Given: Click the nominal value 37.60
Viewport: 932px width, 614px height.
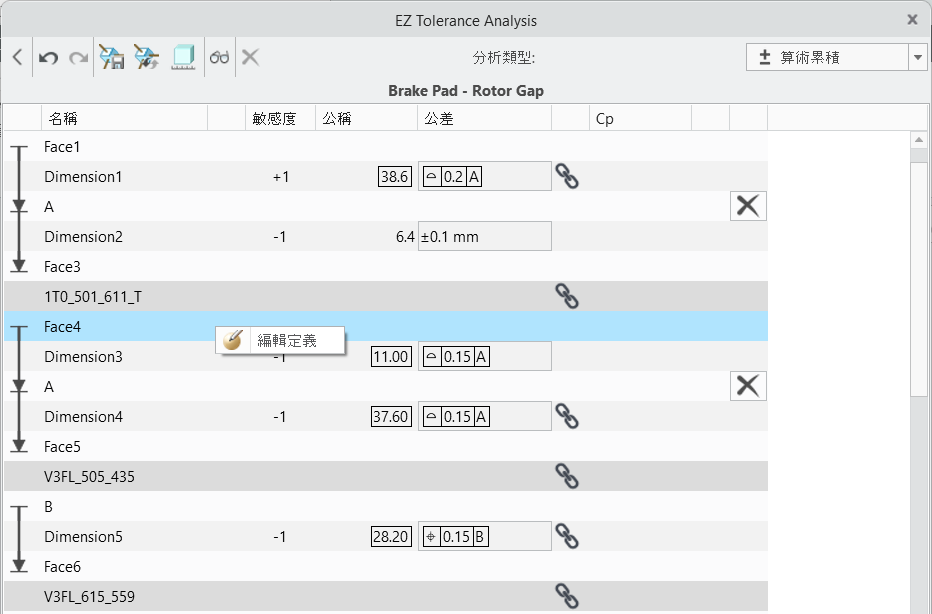Looking at the screenshot, I should [391, 417].
